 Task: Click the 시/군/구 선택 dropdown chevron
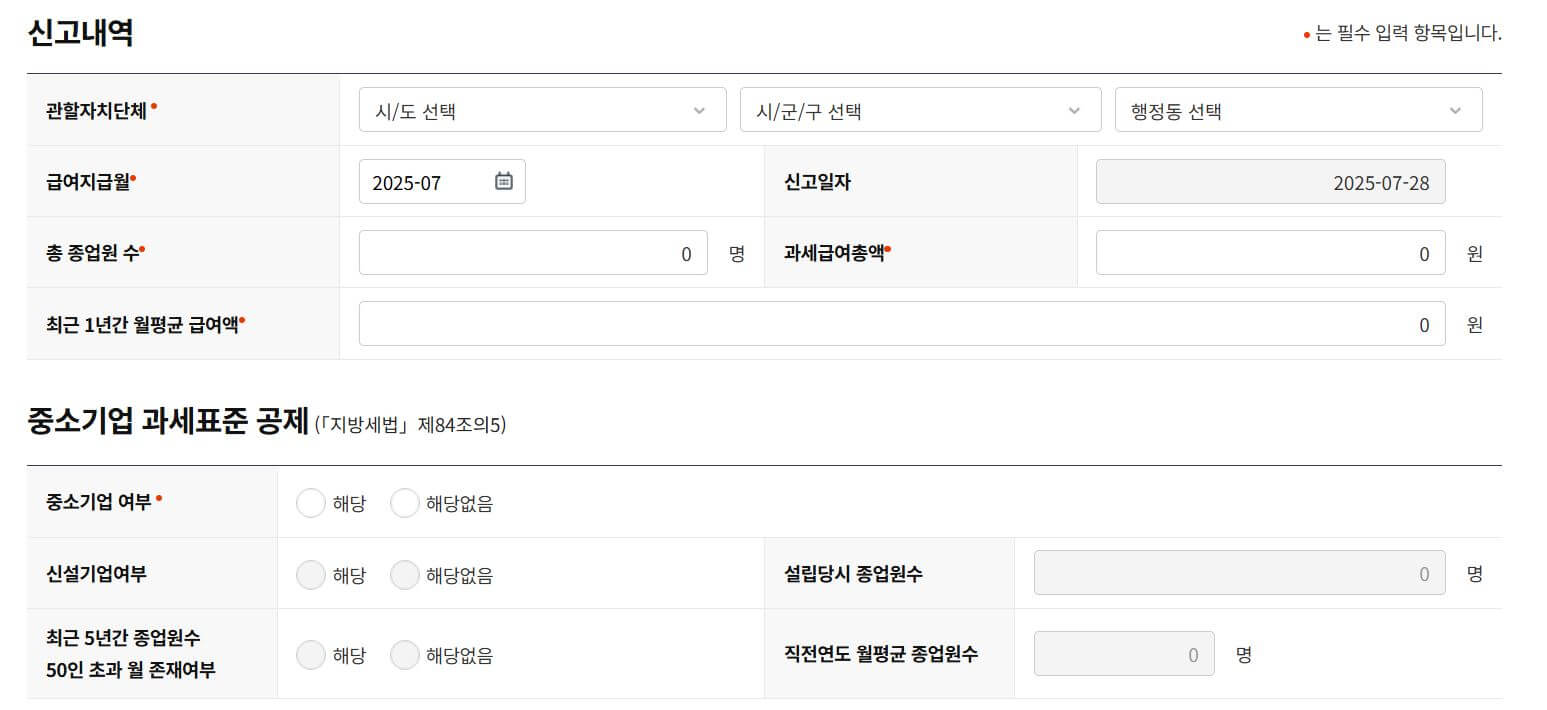coord(1076,109)
